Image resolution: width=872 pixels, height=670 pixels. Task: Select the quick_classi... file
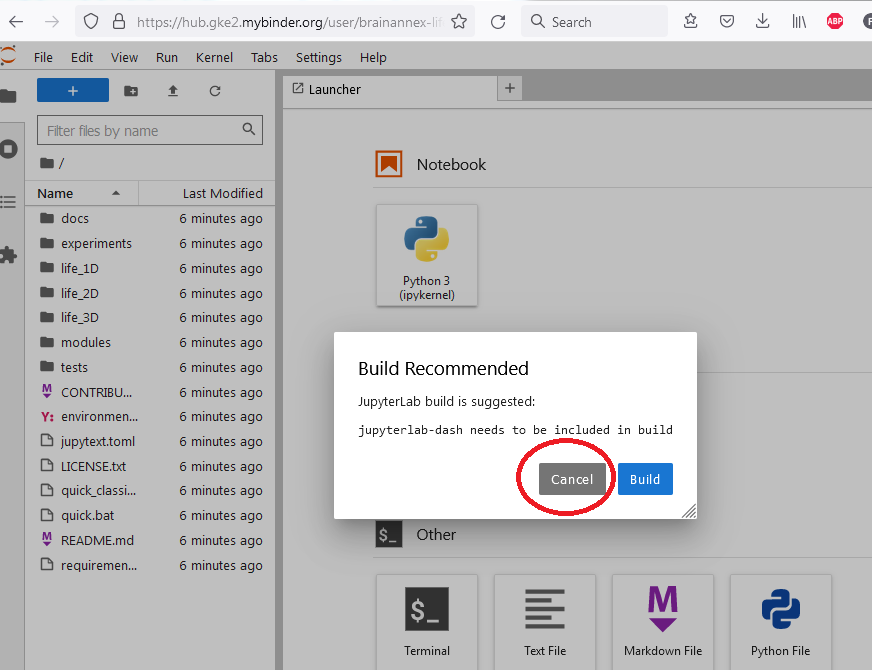point(150,491)
